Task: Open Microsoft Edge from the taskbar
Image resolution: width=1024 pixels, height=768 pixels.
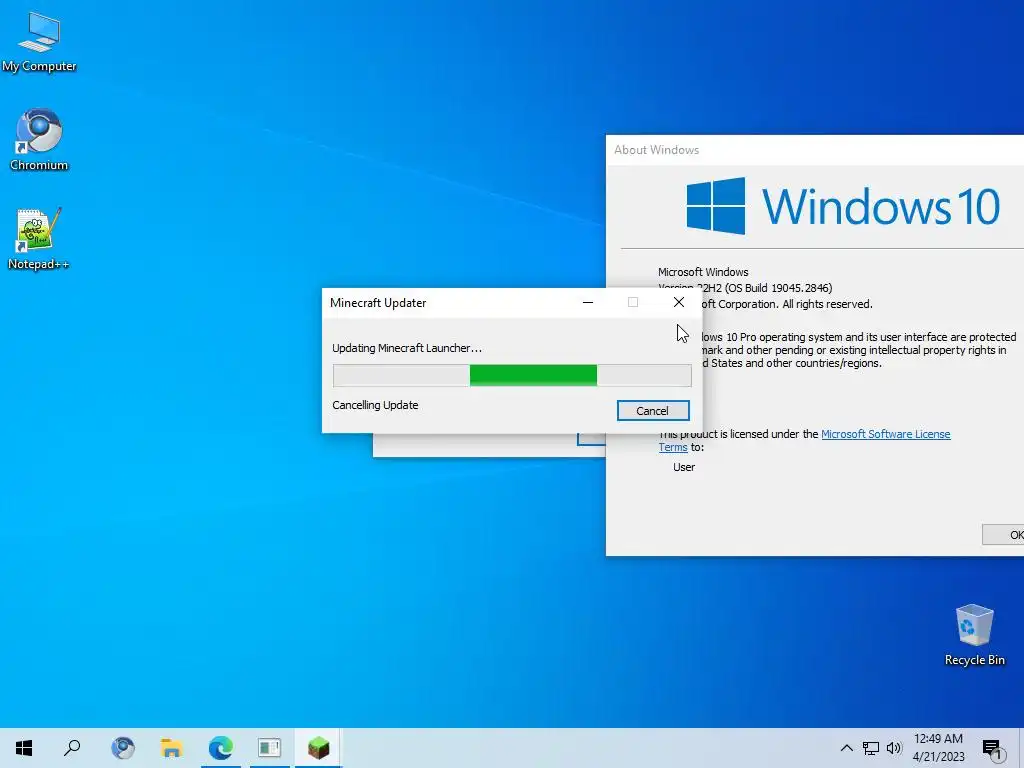Action: pyautogui.click(x=221, y=748)
